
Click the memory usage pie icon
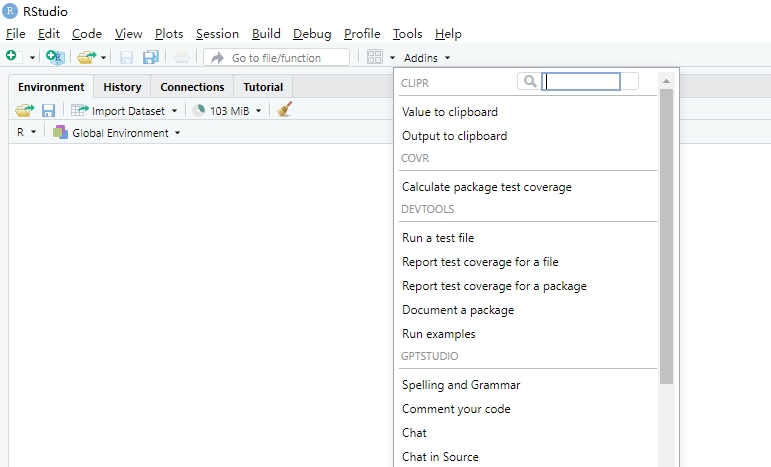point(199,111)
